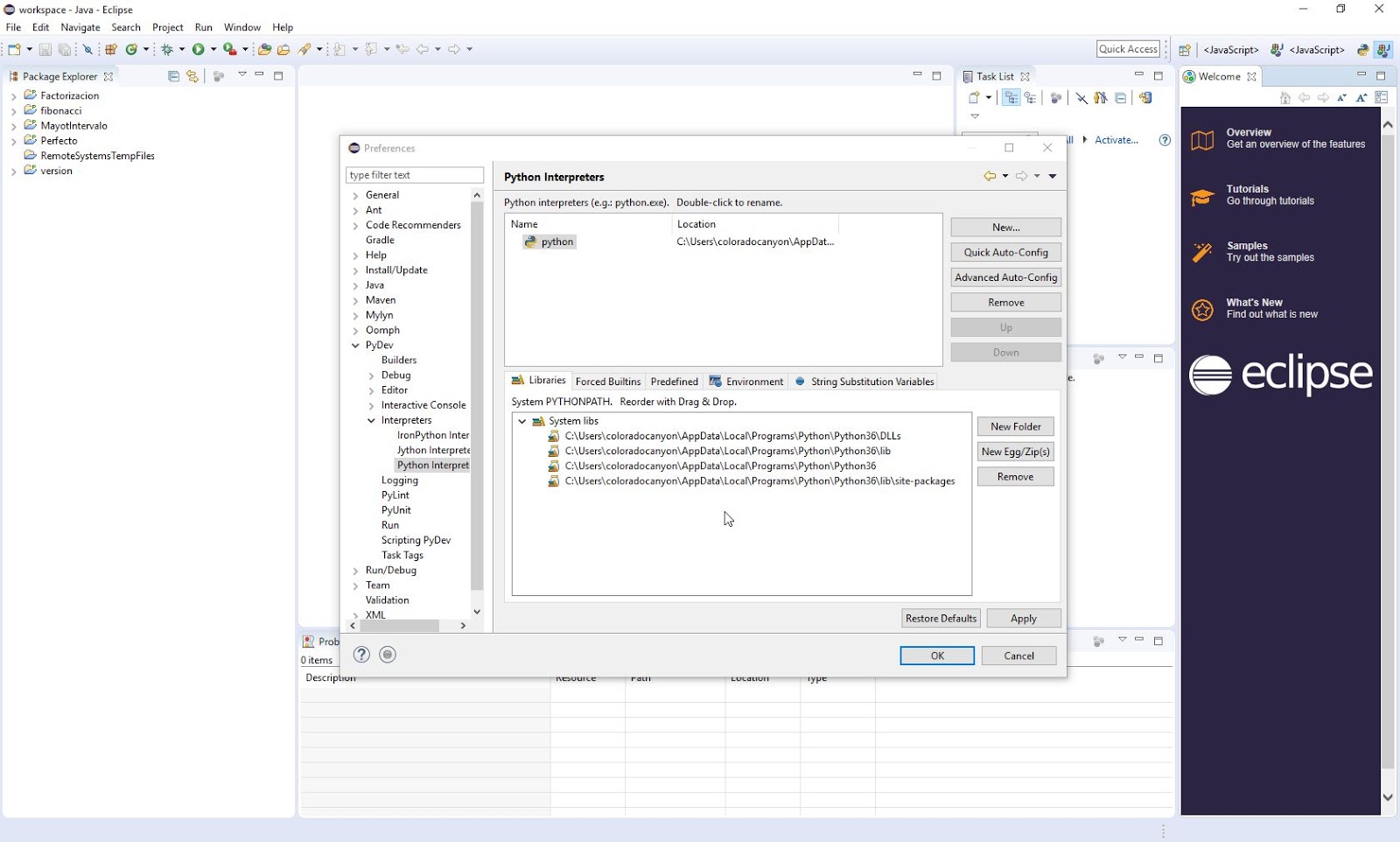Click the Quick Access field
This screenshot has height=842, width=1400.
tap(1128, 49)
